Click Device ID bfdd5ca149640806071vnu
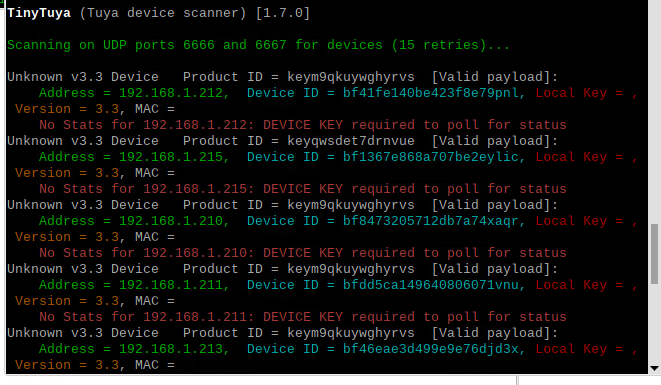 click(431, 285)
